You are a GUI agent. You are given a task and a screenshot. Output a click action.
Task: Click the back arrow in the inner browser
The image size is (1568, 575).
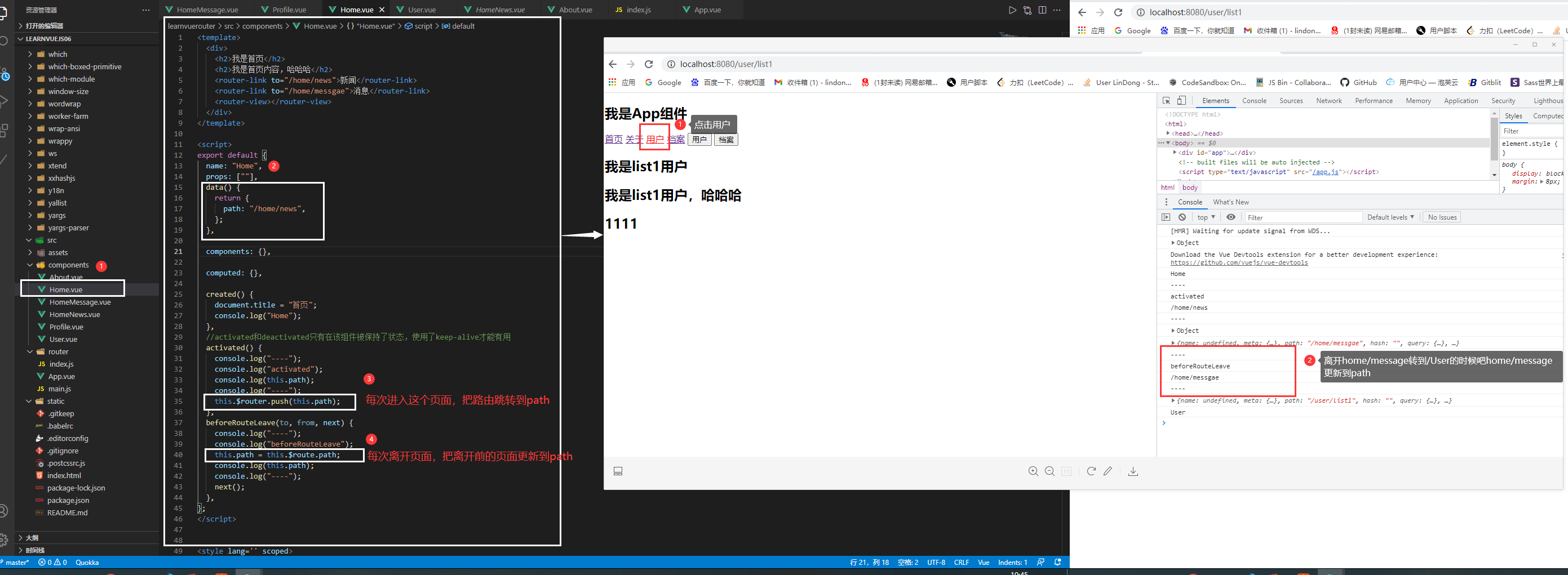[613, 64]
